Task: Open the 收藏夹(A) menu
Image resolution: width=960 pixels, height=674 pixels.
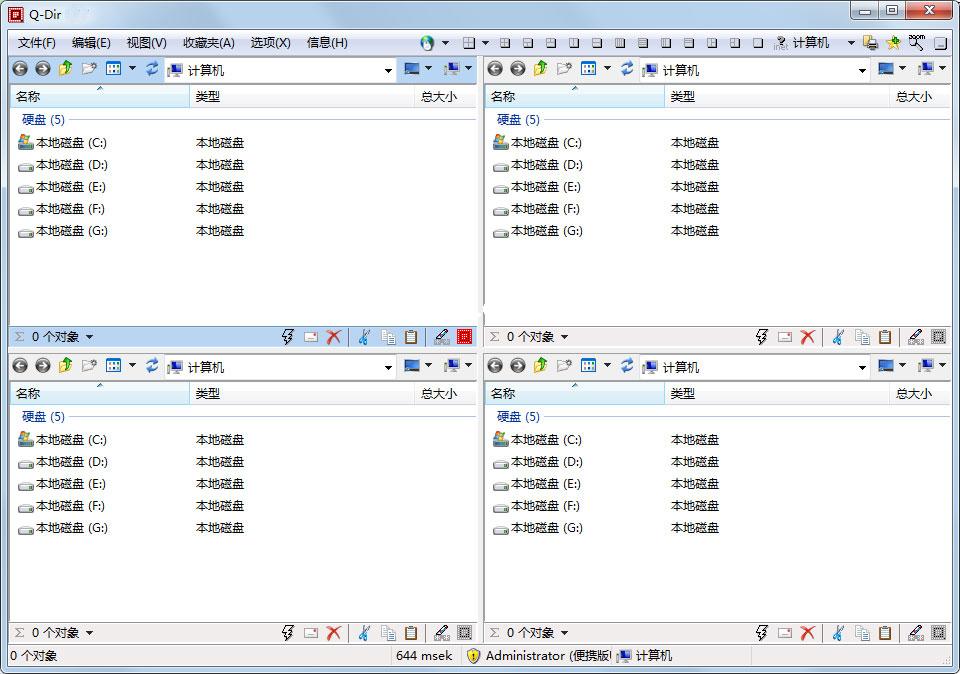Action: click(x=208, y=43)
